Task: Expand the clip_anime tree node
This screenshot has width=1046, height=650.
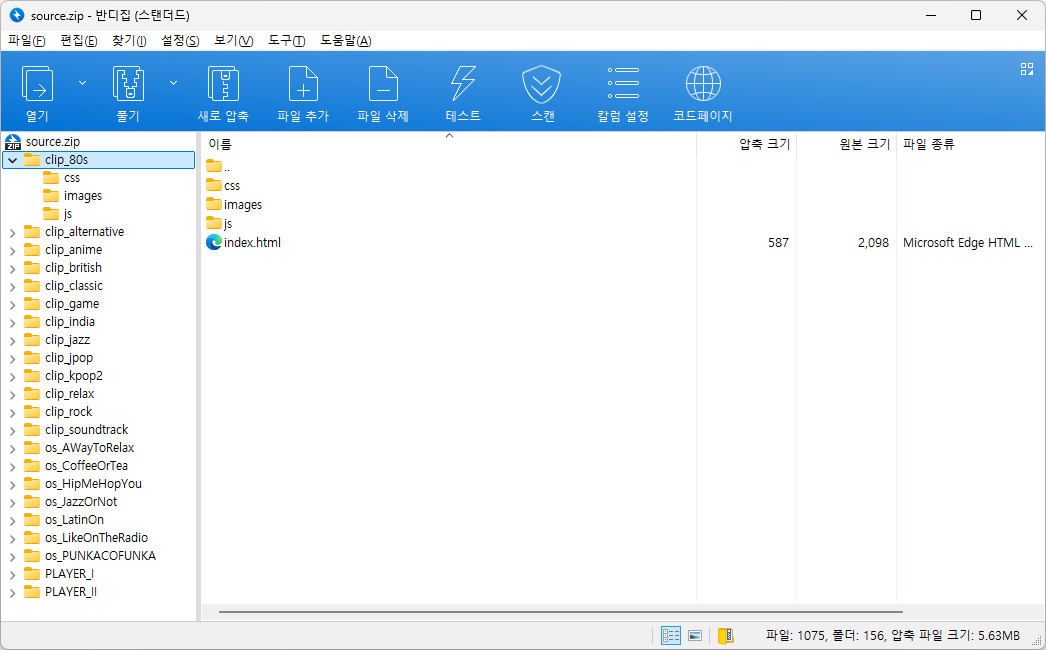Action: [13, 250]
